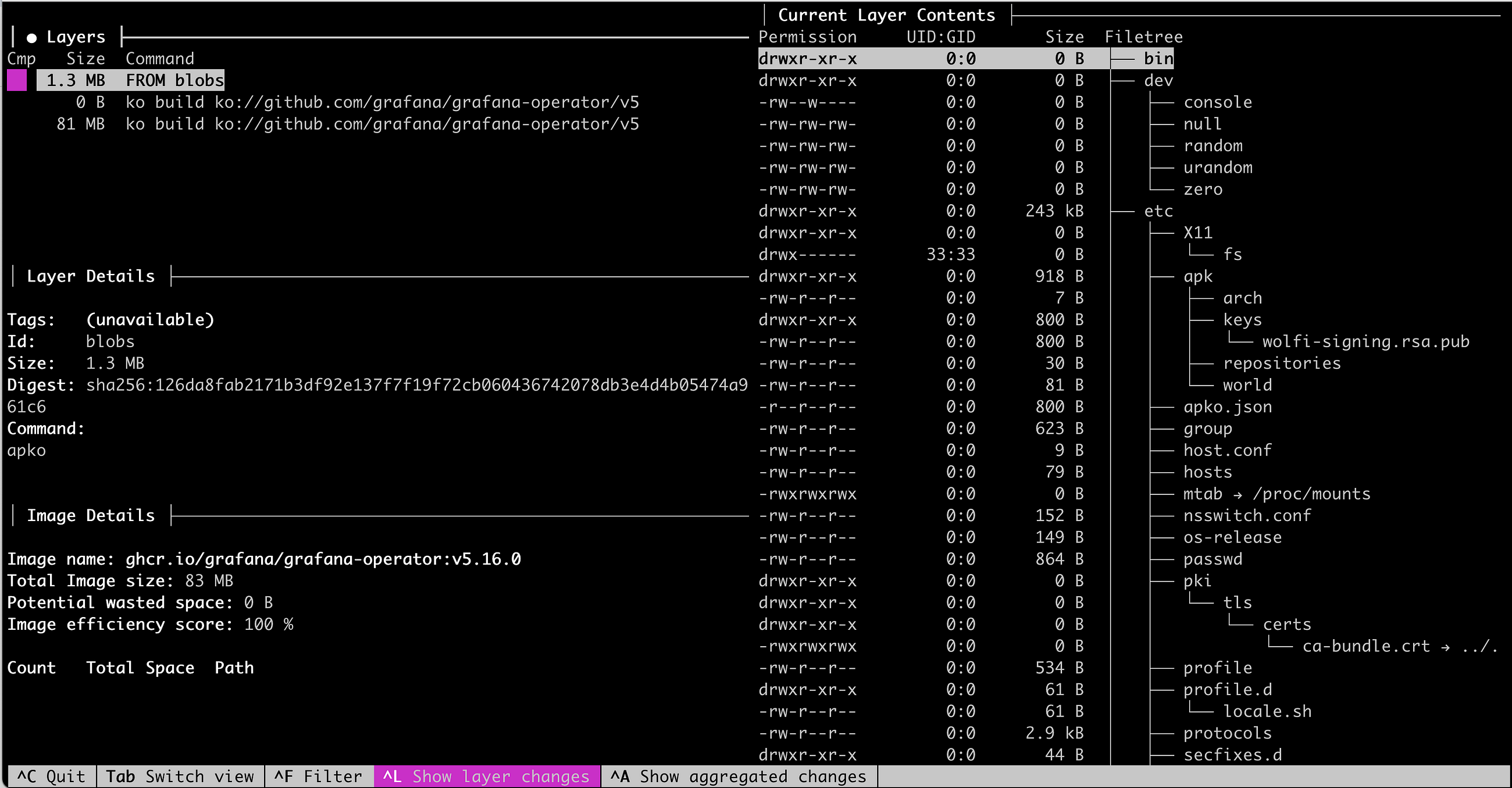Click the Current Layer Contents title
Viewport: 1512px width, 788px height.
pyautogui.click(x=886, y=15)
